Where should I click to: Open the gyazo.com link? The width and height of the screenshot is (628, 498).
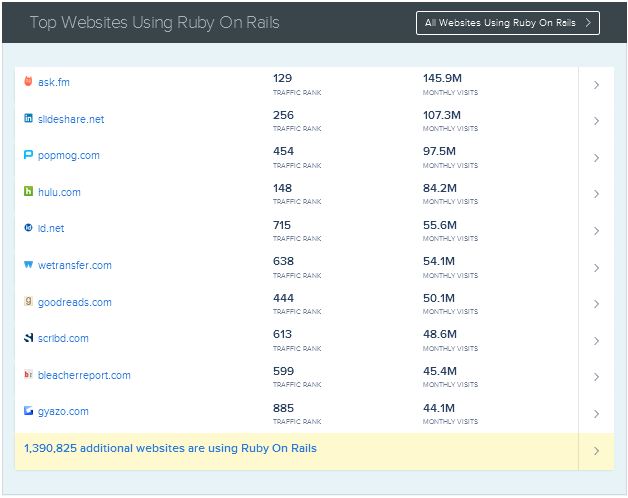tap(63, 411)
